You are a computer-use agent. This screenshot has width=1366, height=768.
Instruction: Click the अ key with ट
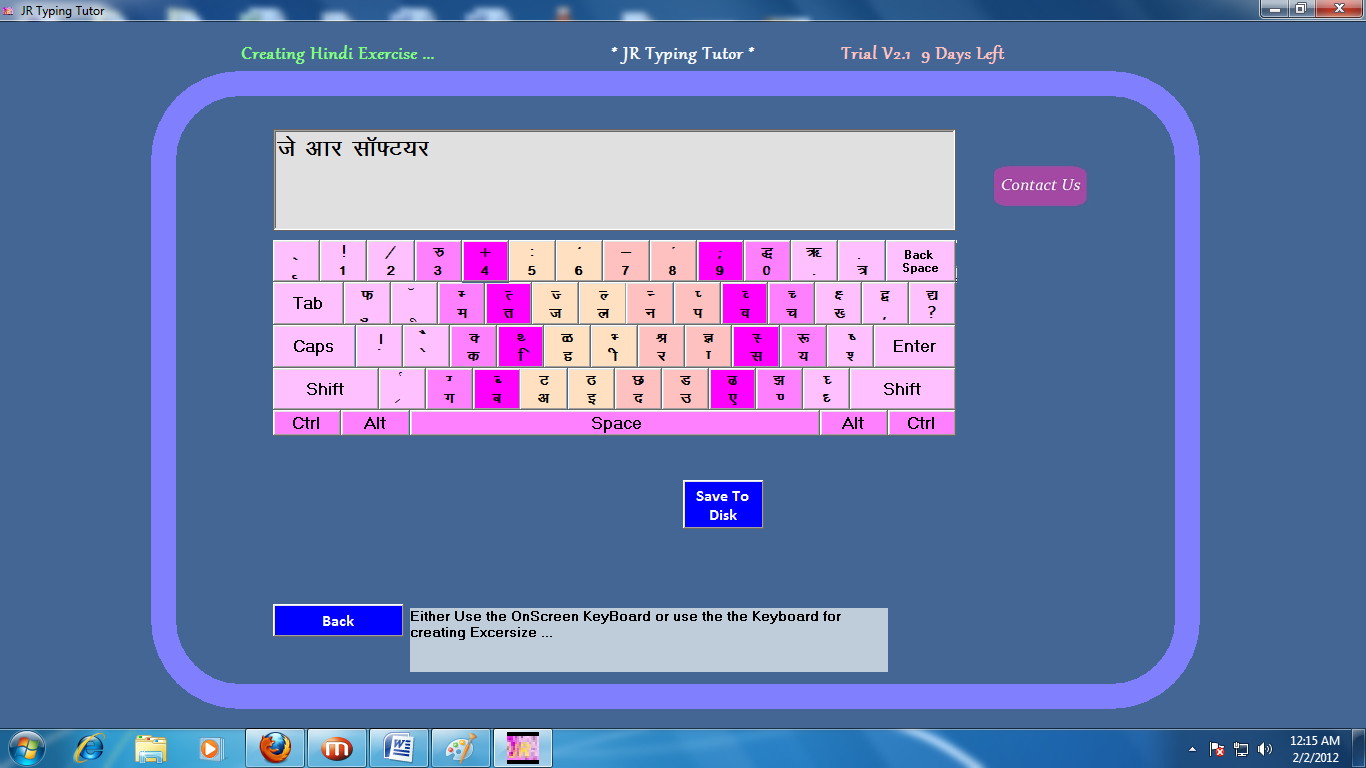[x=543, y=389]
